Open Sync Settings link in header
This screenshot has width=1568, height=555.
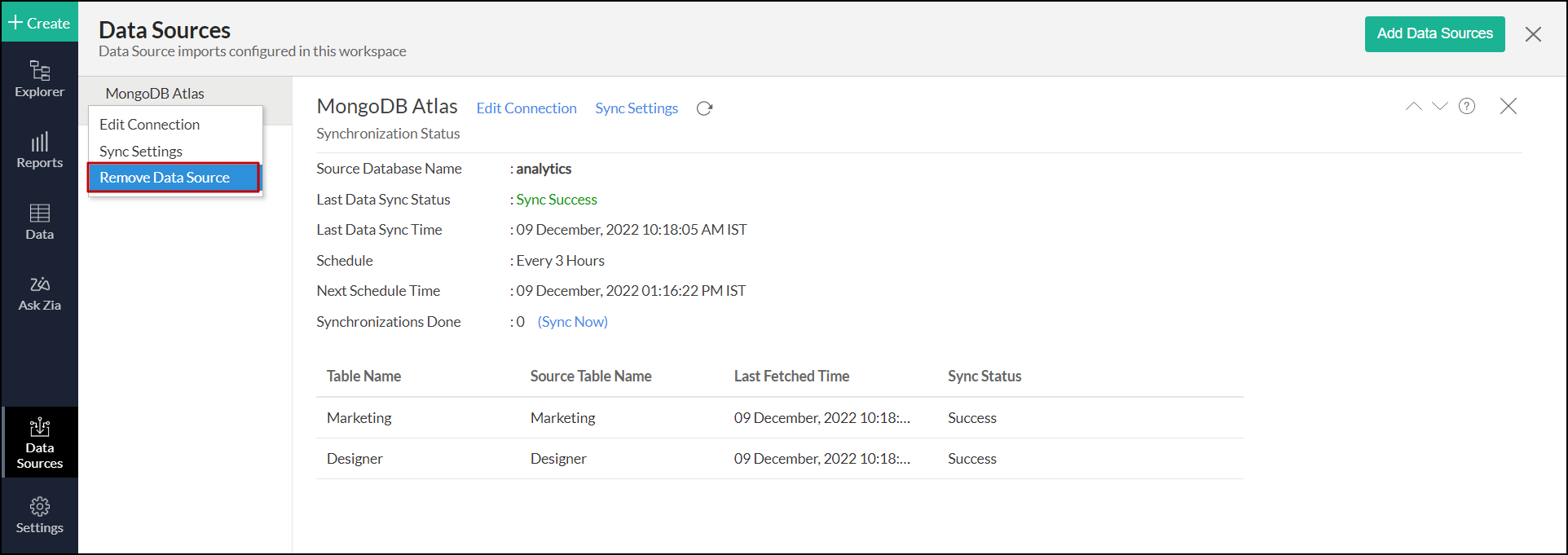click(x=636, y=108)
